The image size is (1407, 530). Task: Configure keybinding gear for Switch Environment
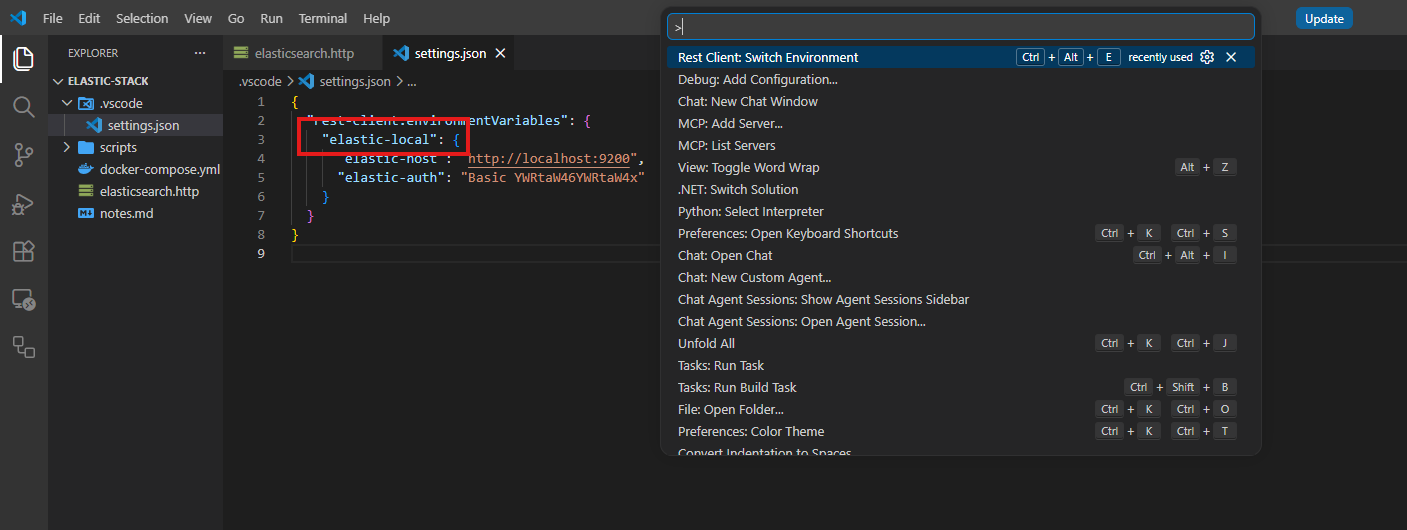1207,57
